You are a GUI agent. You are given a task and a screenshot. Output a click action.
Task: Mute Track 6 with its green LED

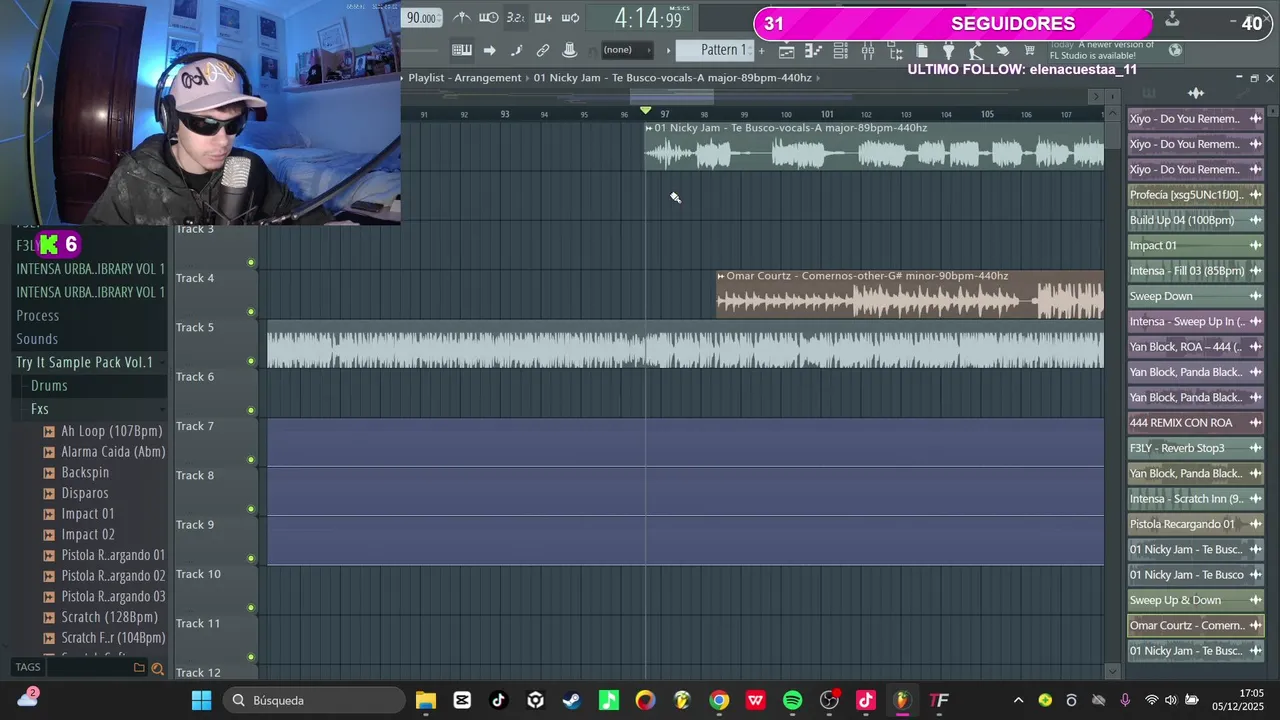(251, 411)
